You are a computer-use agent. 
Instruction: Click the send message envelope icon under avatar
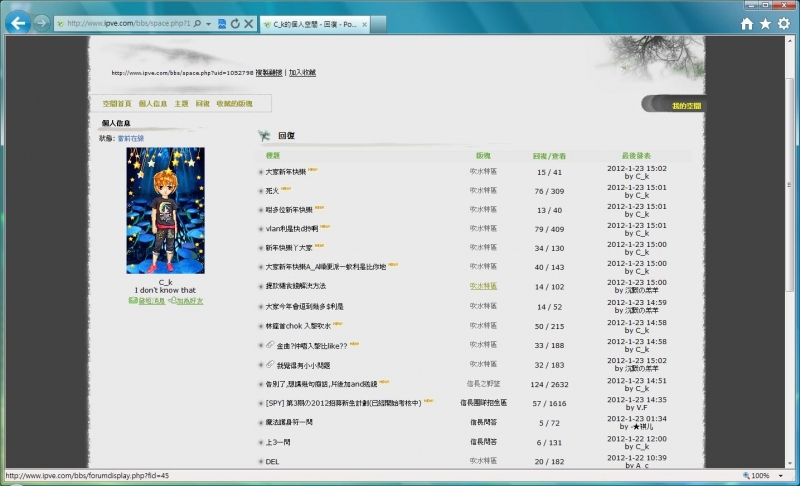(x=133, y=301)
